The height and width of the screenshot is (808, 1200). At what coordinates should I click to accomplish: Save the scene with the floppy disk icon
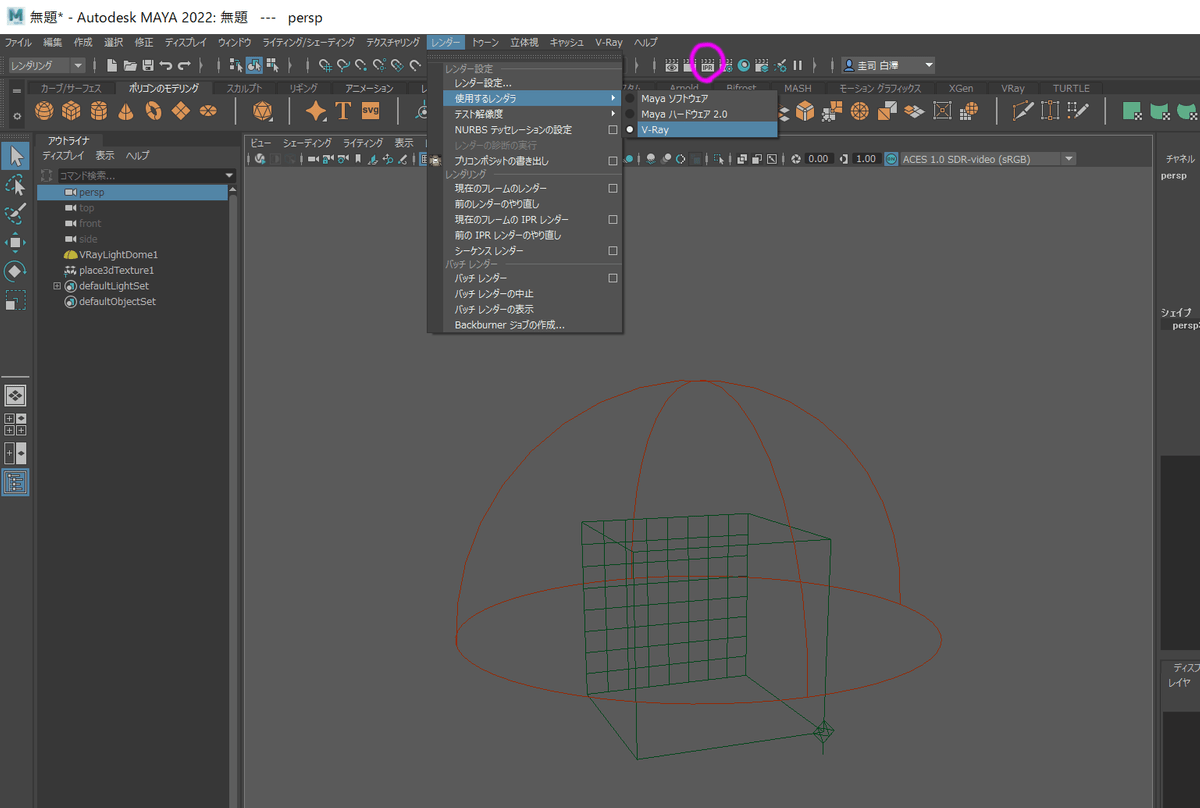[148, 65]
